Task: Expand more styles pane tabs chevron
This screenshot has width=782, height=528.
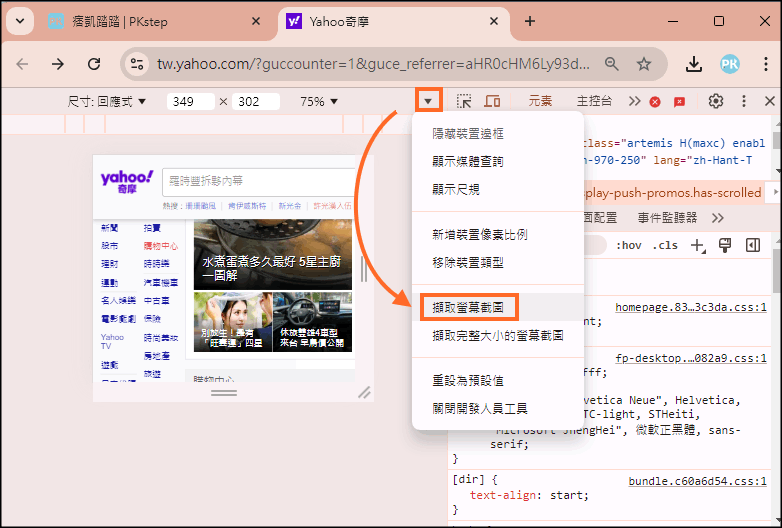Action: point(718,218)
